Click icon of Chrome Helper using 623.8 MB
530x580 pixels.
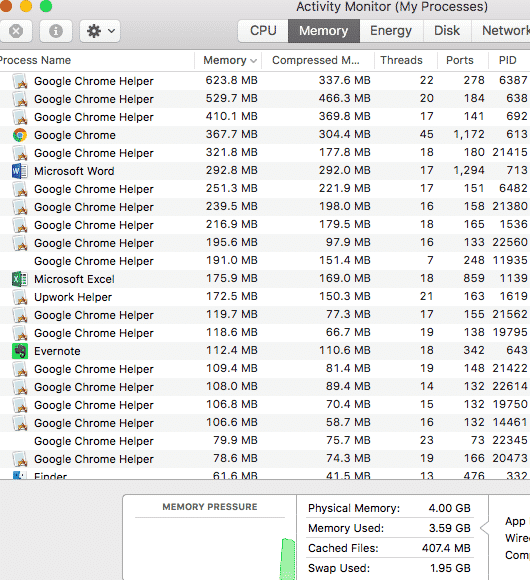point(20,81)
